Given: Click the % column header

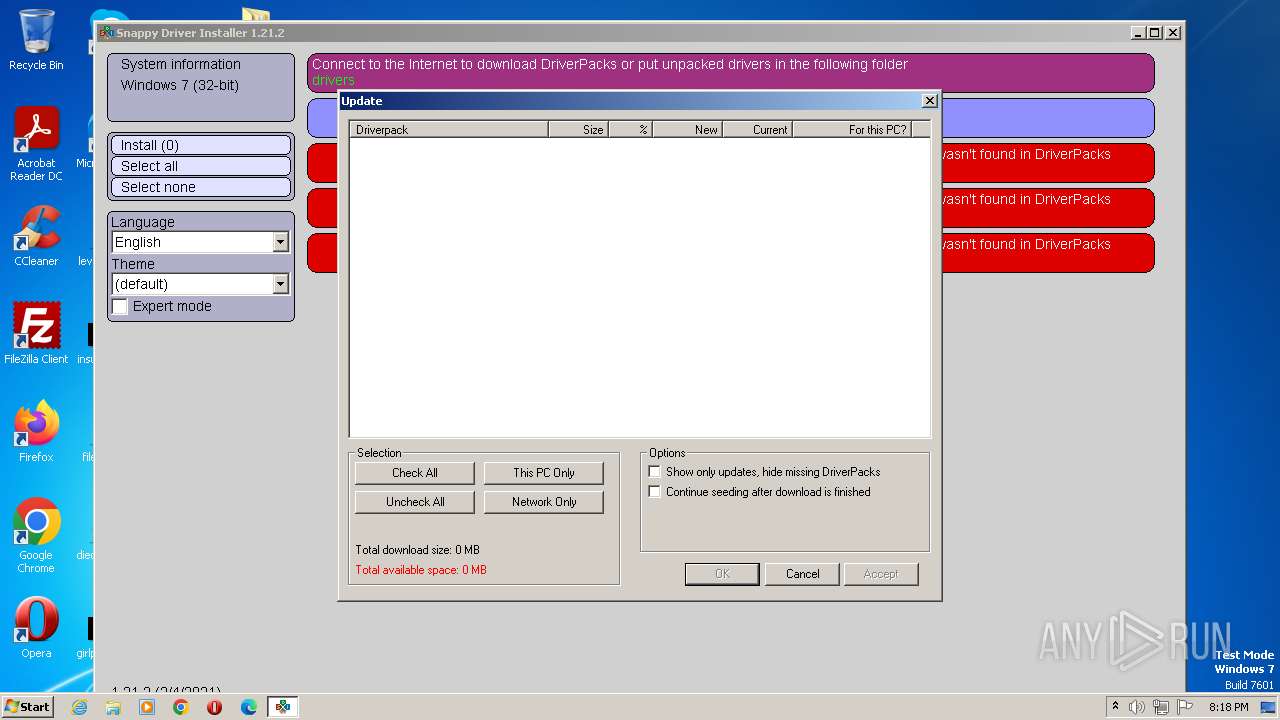Looking at the screenshot, I should (x=630, y=129).
